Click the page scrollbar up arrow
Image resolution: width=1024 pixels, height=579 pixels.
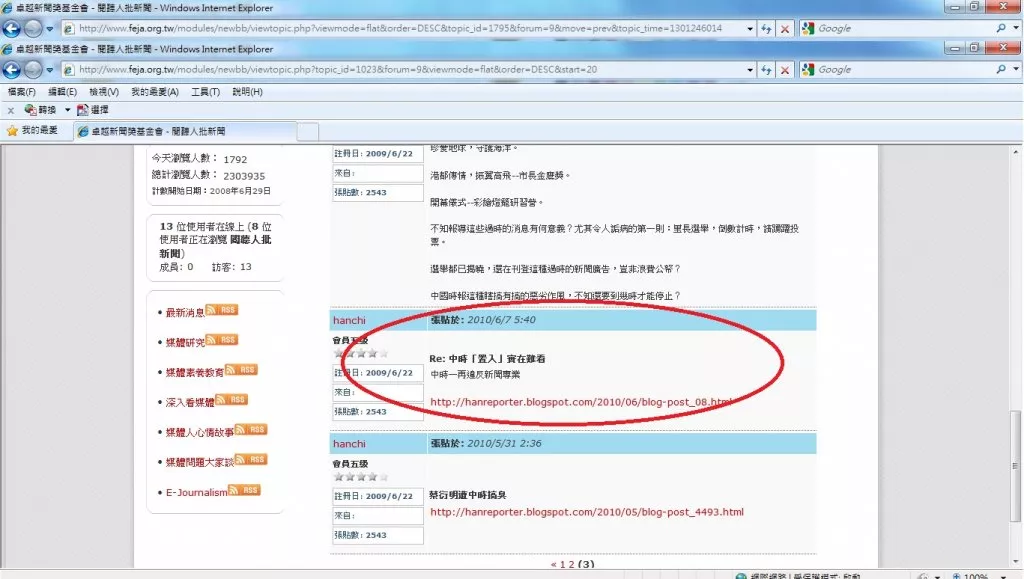point(1016,151)
